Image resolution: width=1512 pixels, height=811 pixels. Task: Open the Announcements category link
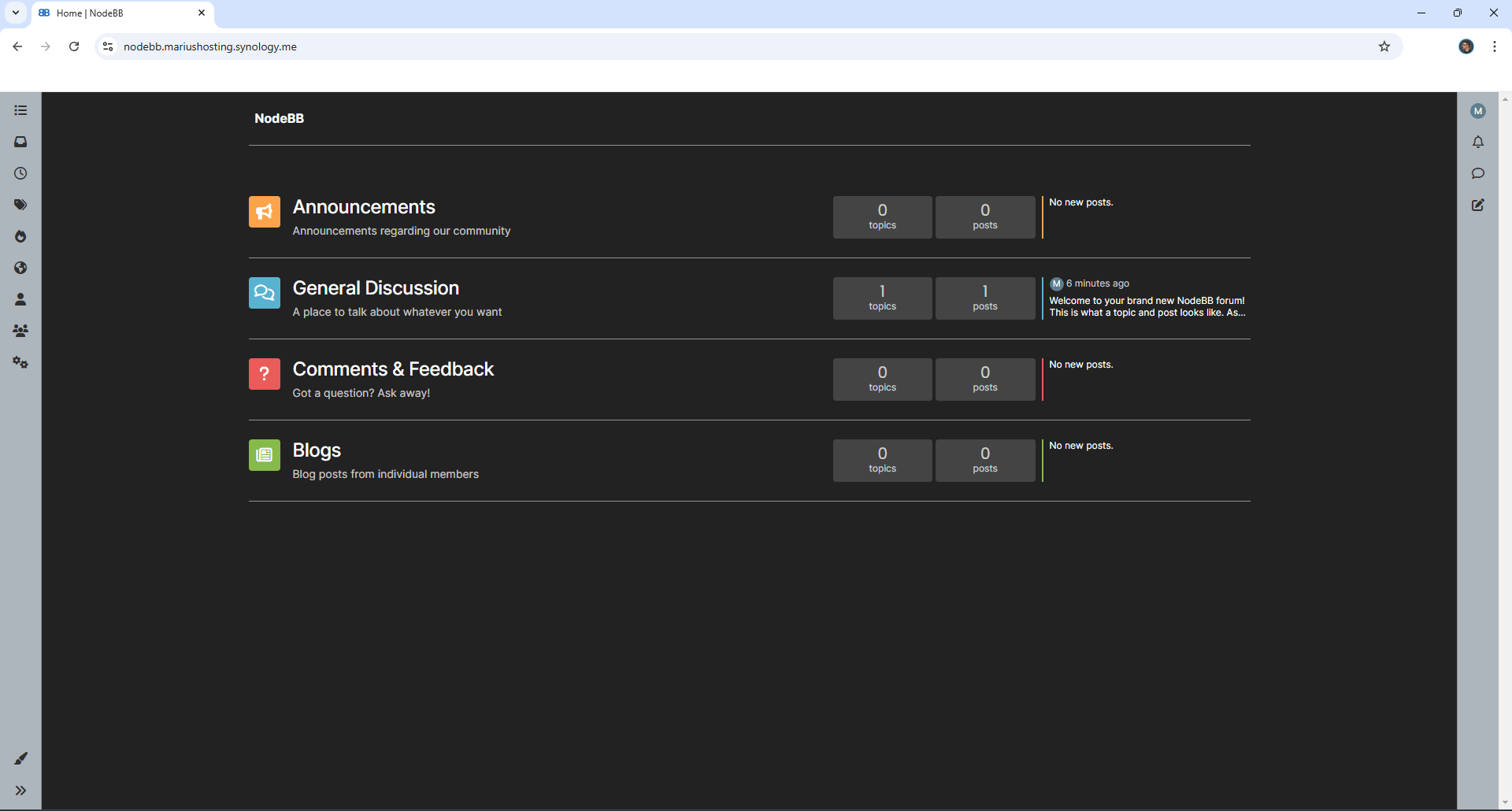364,207
